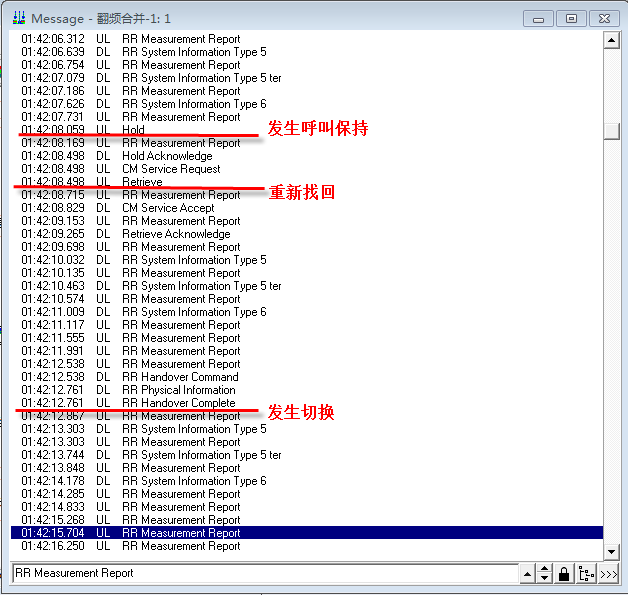
Task: Click the single up-arrow button beside the filter field
Action: (x=527, y=574)
